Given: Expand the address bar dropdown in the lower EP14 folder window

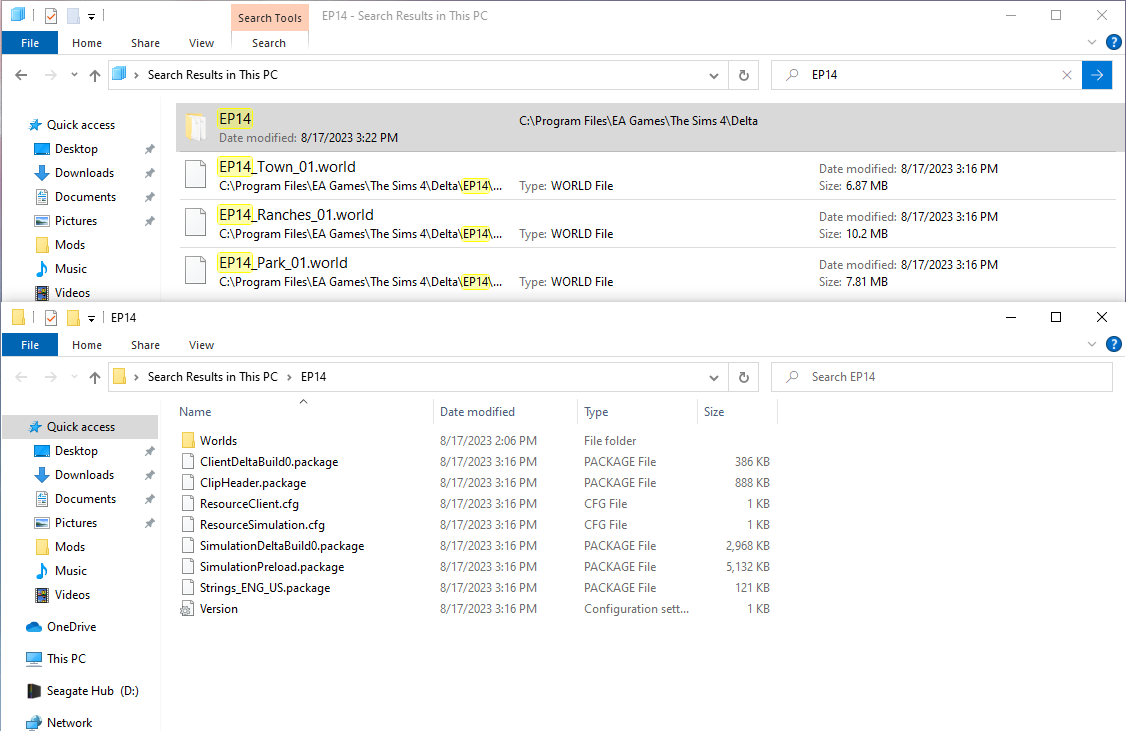Looking at the screenshot, I should click(x=713, y=377).
